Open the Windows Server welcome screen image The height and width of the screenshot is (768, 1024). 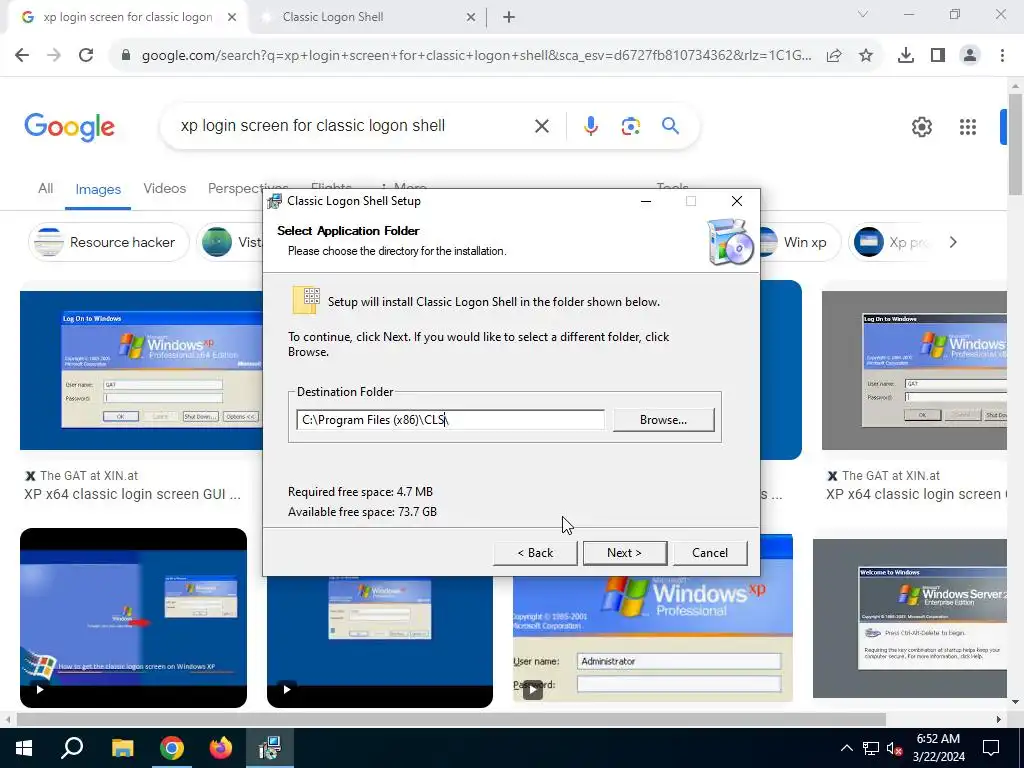[x=910, y=618]
